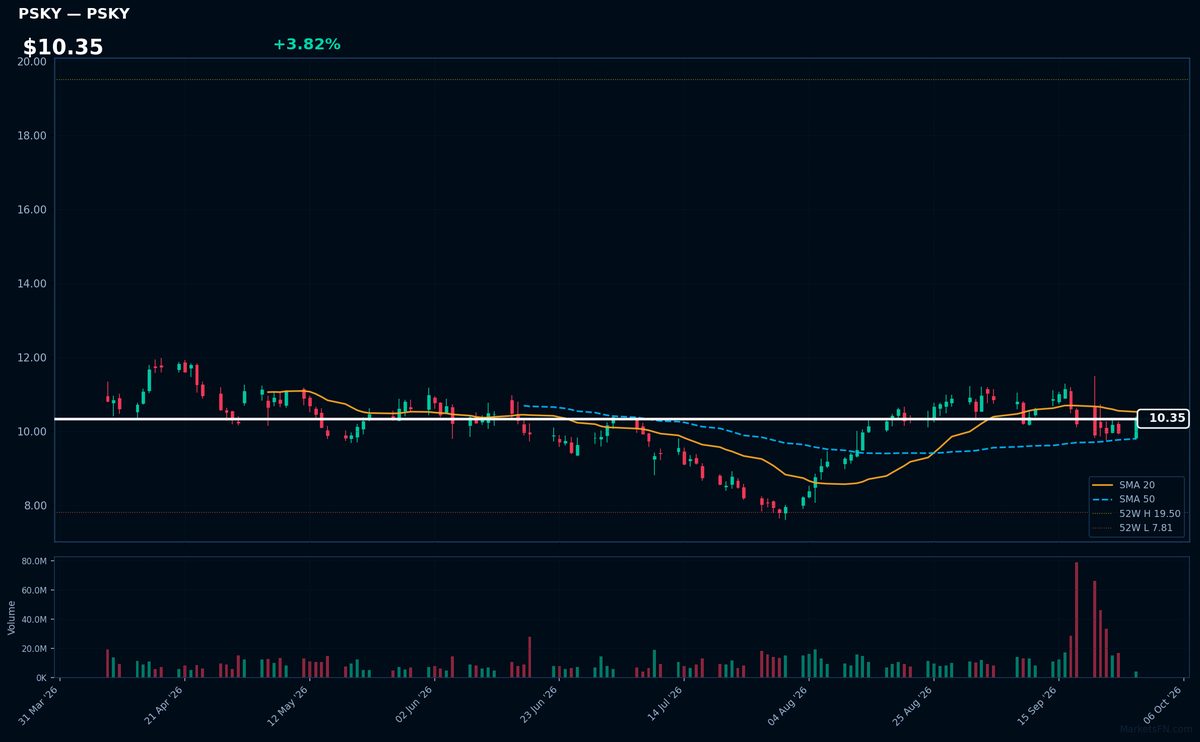This screenshot has height=742, width=1200.
Task: Click the 10.00 price axis label
Action: pyautogui.click(x=32, y=432)
